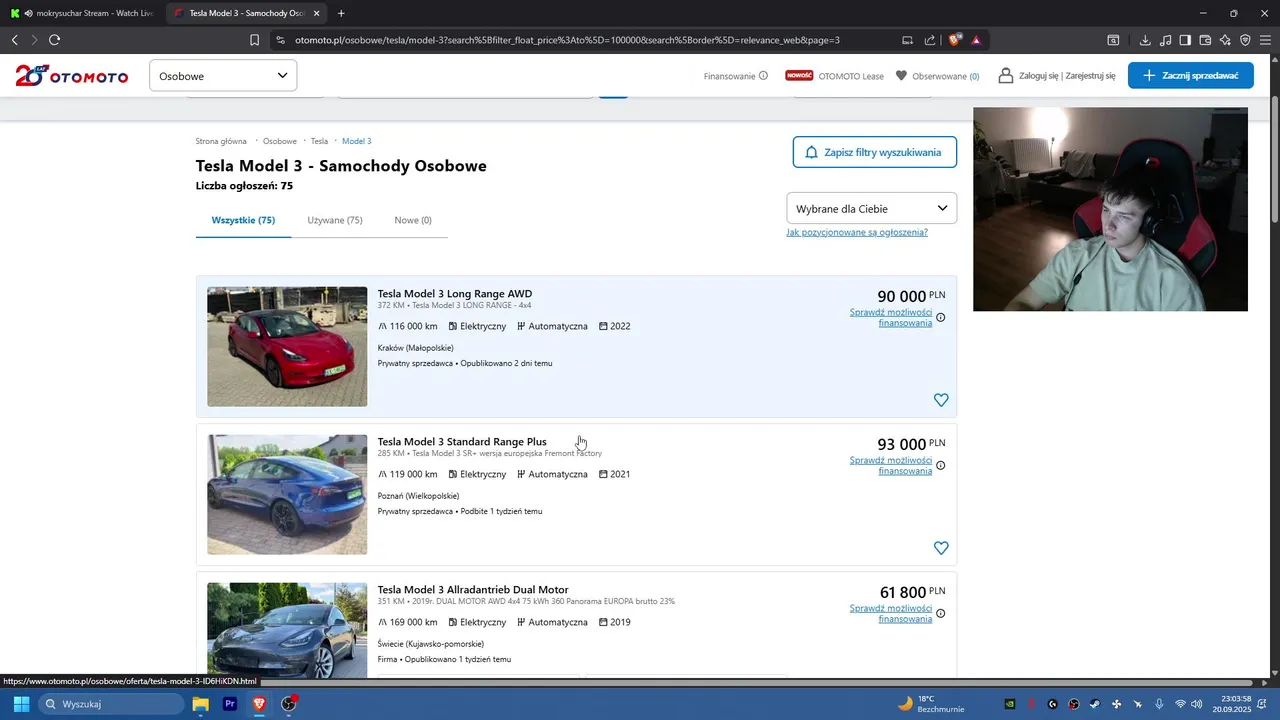The height and width of the screenshot is (720, 1280).
Task: Open red Tesla Model 3 thumbnail
Action: coord(287,347)
